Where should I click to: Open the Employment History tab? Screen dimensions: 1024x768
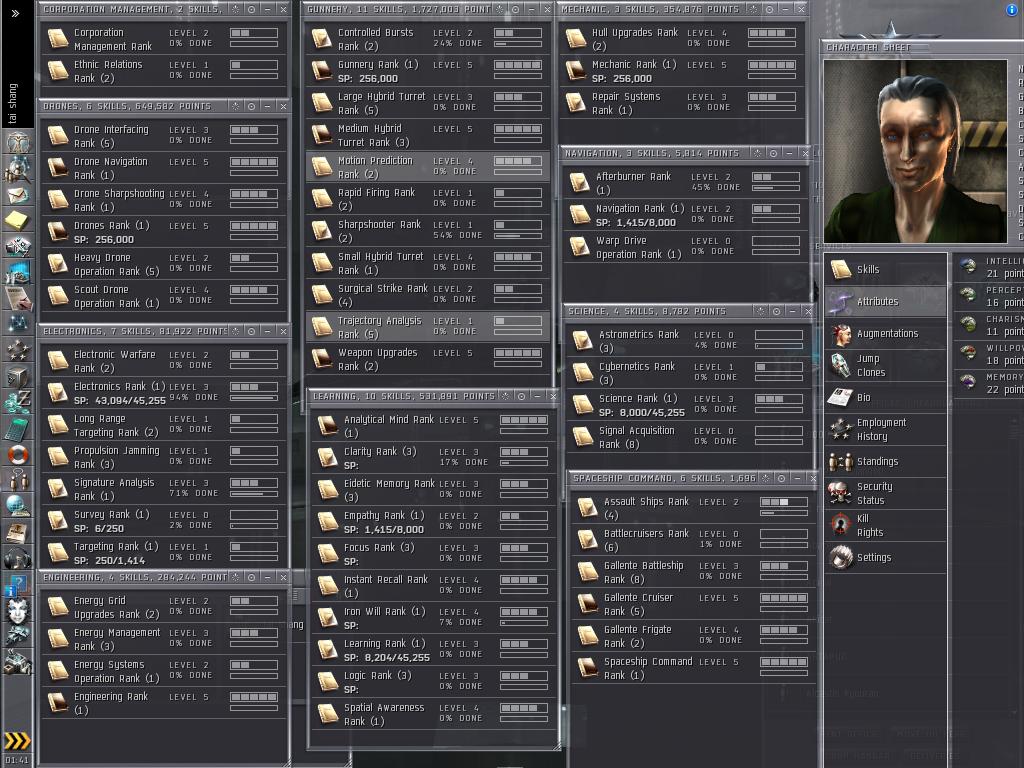point(886,429)
